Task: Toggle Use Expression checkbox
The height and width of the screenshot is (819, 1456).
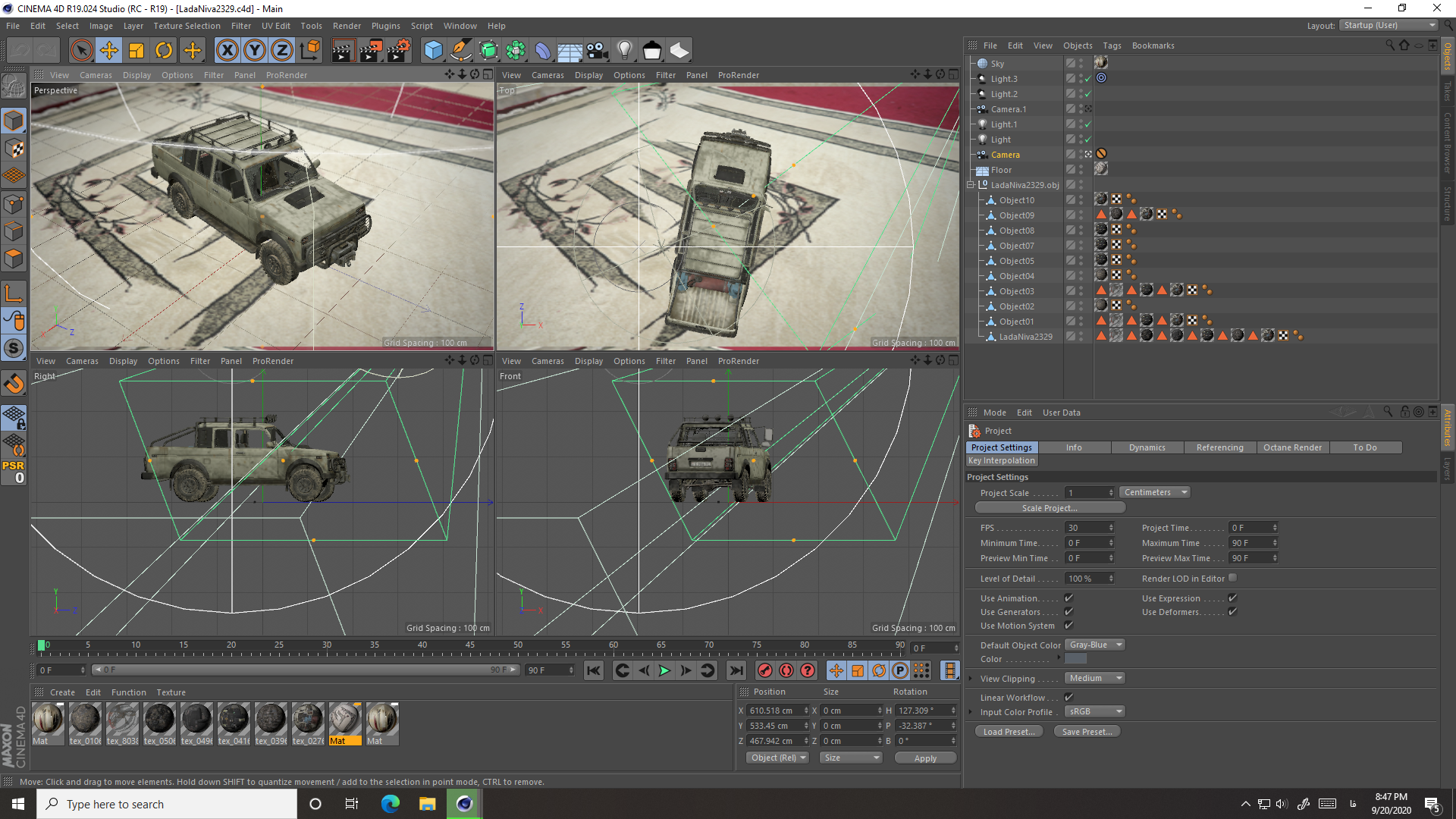Action: (x=1232, y=597)
